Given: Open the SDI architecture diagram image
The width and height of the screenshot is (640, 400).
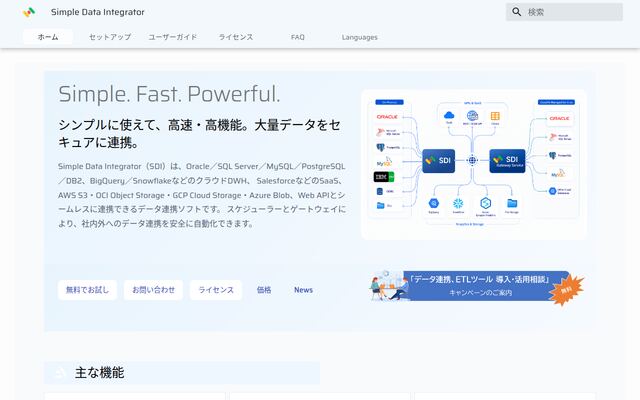Looking at the screenshot, I should (474, 164).
